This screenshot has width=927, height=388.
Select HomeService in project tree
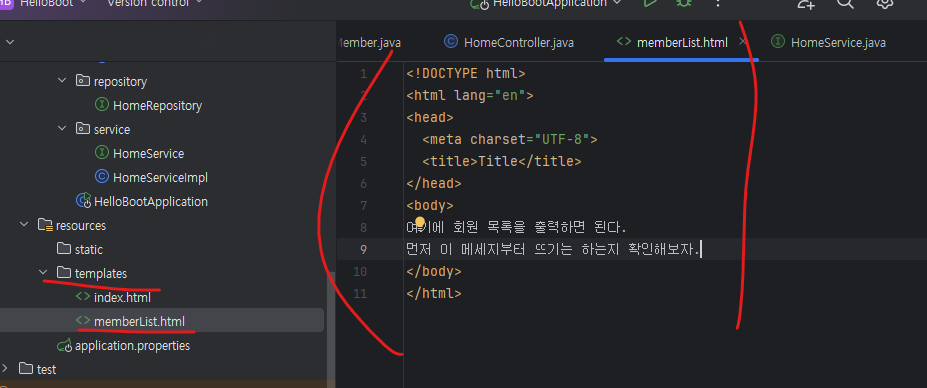coord(148,153)
